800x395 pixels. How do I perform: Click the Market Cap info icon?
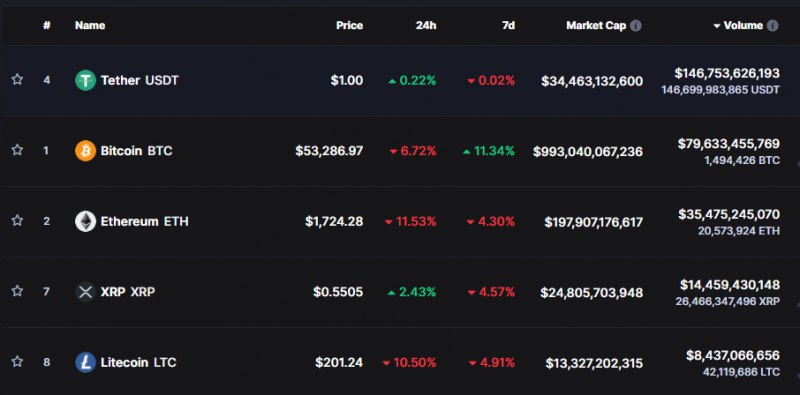[635, 26]
